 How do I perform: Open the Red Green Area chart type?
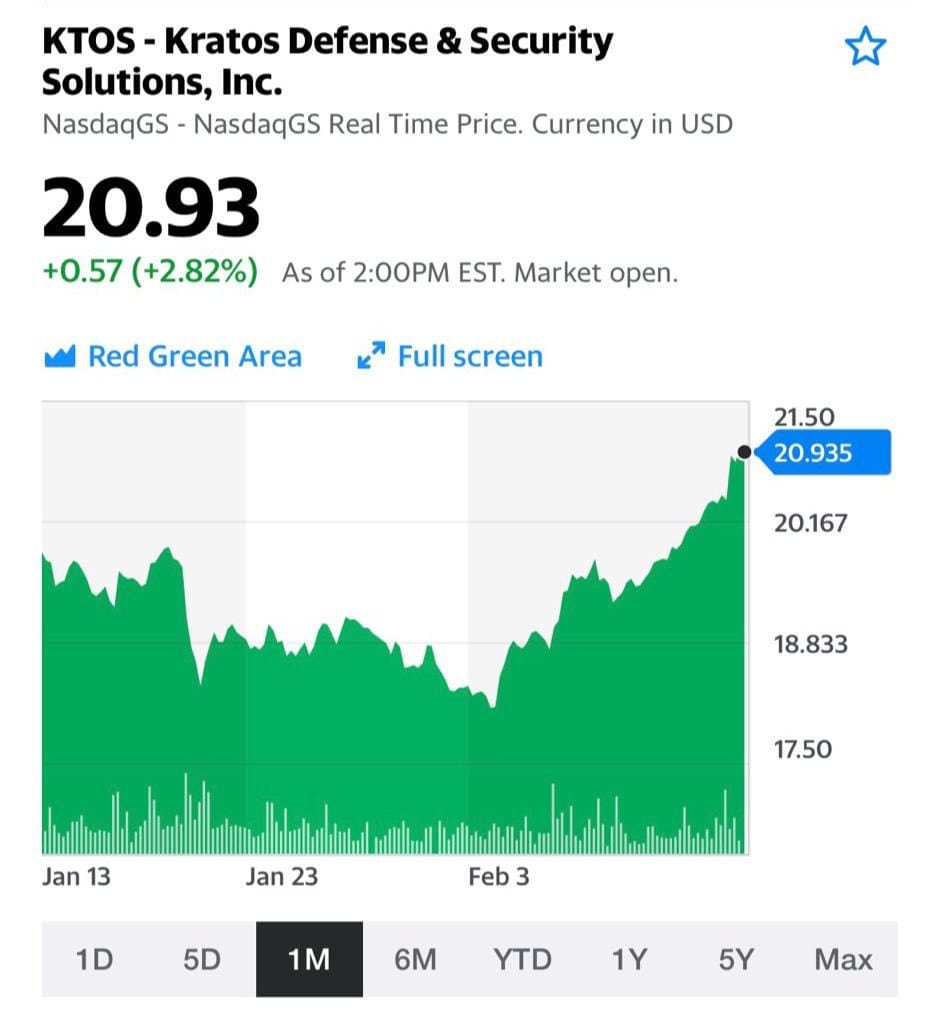click(194, 357)
